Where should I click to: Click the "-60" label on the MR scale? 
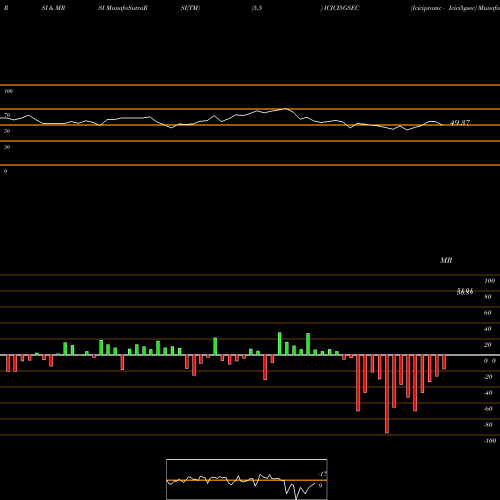pos(488,409)
